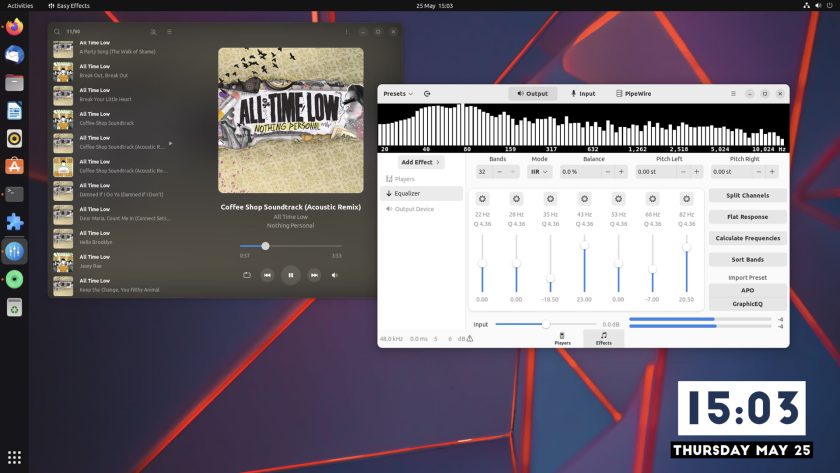Image resolution: width=840 pixels, height=473 pixels.
Task: Skip to the previous track
Action: (x=267, y=275)
